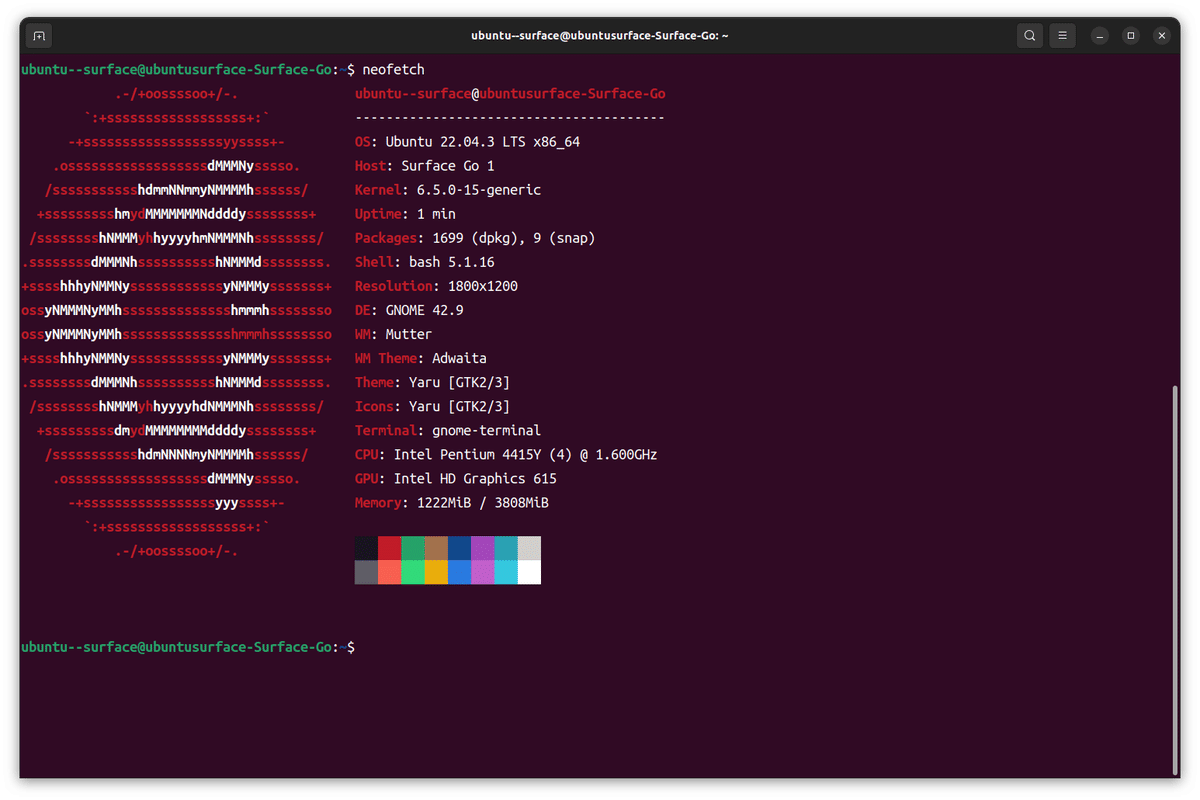Click the 'CPU: Intel Pentium 4415Y' line
Screen dimensions: 1200x800
[506, 454]
